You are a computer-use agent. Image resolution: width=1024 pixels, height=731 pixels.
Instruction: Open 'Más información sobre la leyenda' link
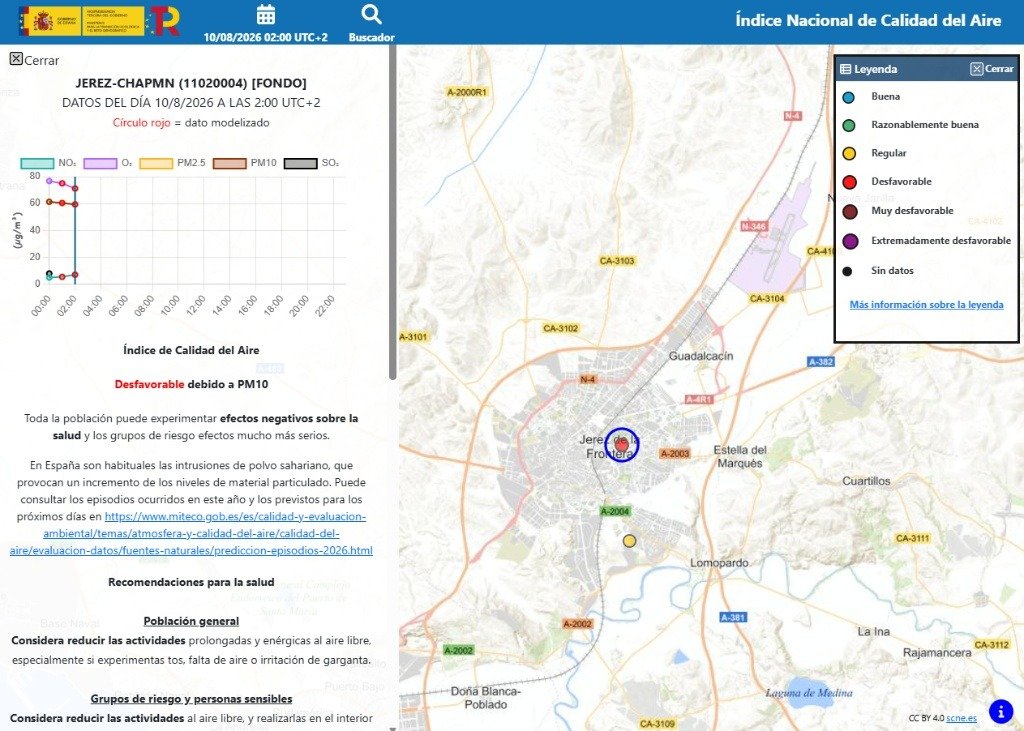pyautogui.click(x=926, y=304)
